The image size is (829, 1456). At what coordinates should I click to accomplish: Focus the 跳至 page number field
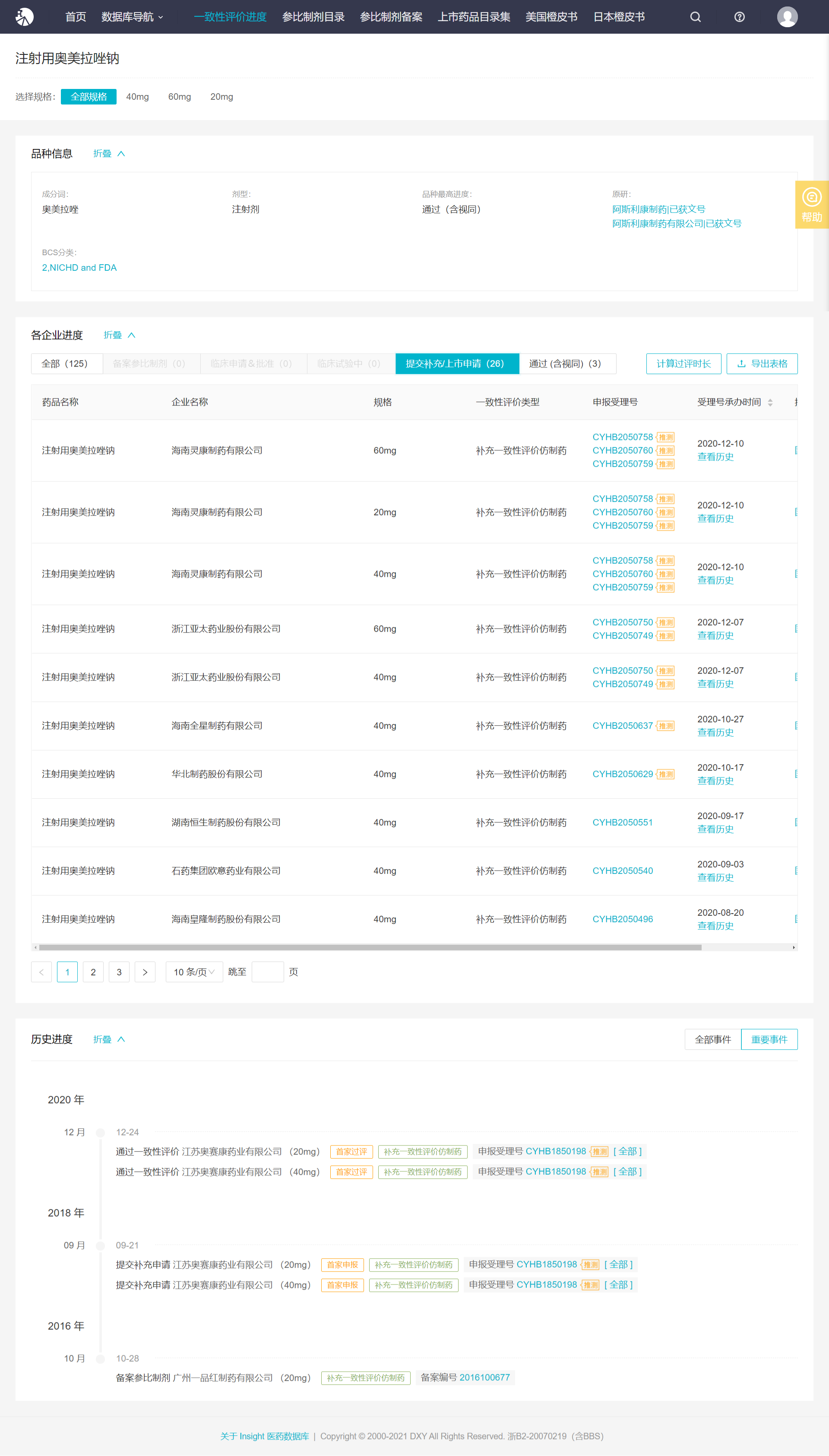[x=268, y=972]
